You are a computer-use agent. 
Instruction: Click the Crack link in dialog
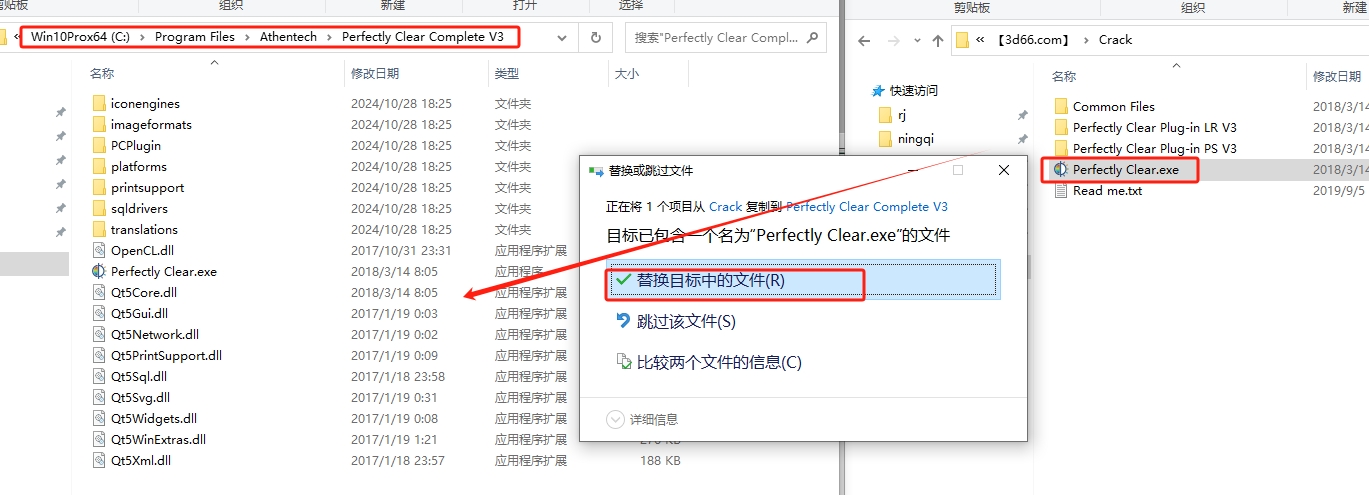[x=725, y=207]
